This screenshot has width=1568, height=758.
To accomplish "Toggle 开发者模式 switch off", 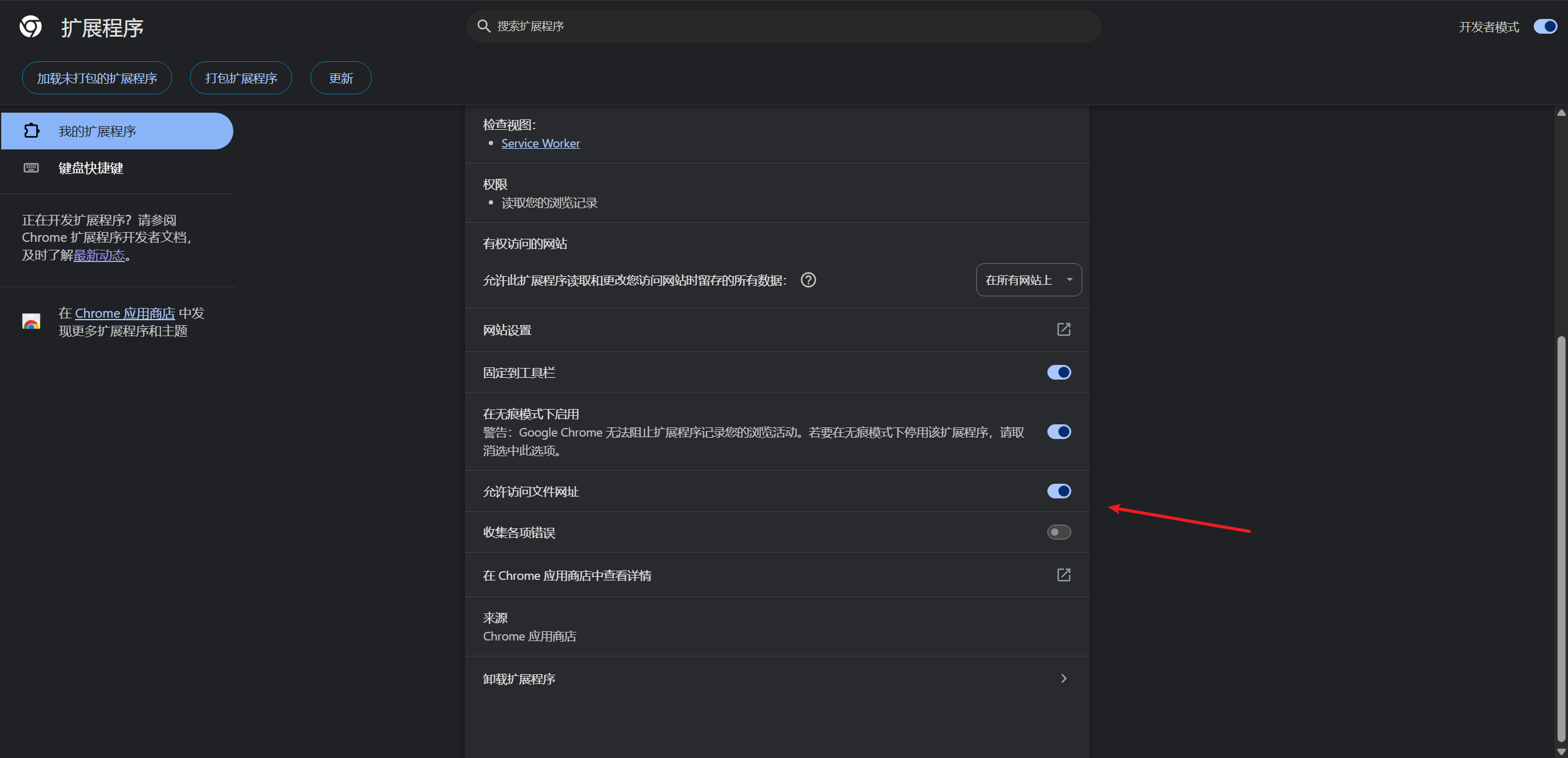I will click(x=1545, y=26).
